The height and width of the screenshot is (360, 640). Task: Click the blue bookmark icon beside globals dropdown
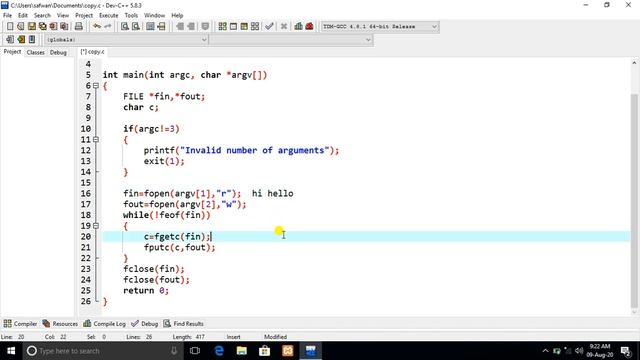pos(32,40)
